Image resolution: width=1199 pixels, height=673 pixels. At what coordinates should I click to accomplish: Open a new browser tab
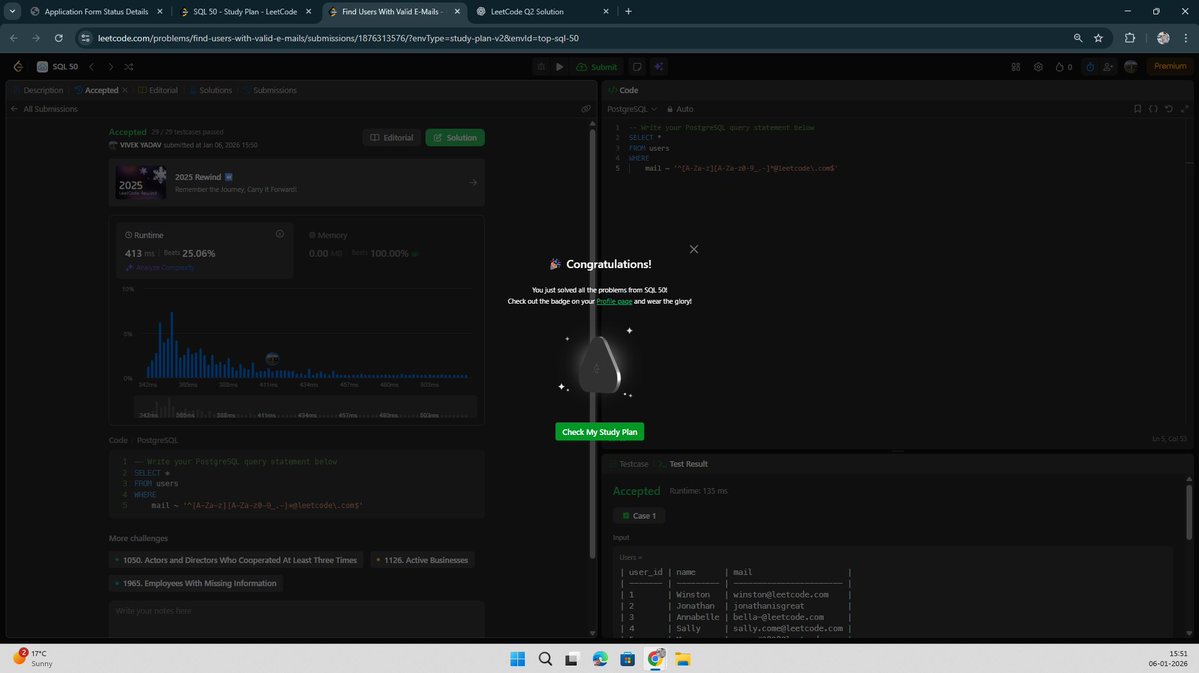[x=629, y=11]
